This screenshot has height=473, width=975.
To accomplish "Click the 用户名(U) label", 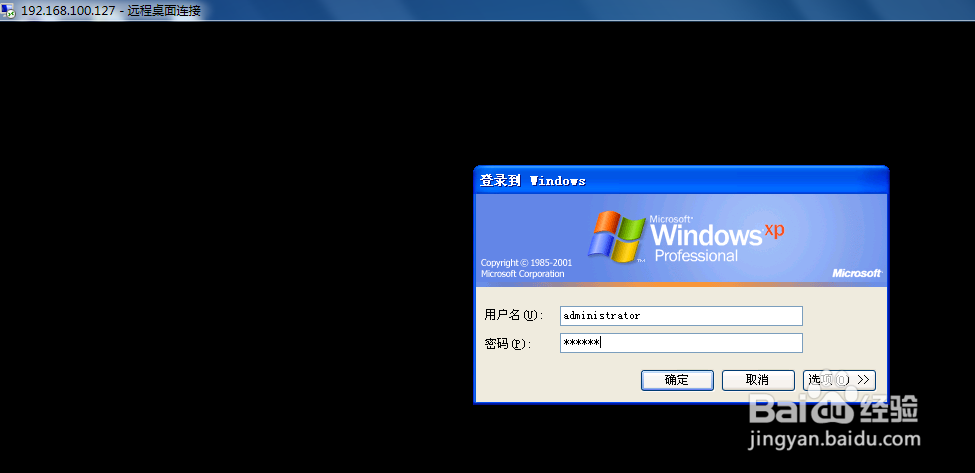I will [514, 315].
